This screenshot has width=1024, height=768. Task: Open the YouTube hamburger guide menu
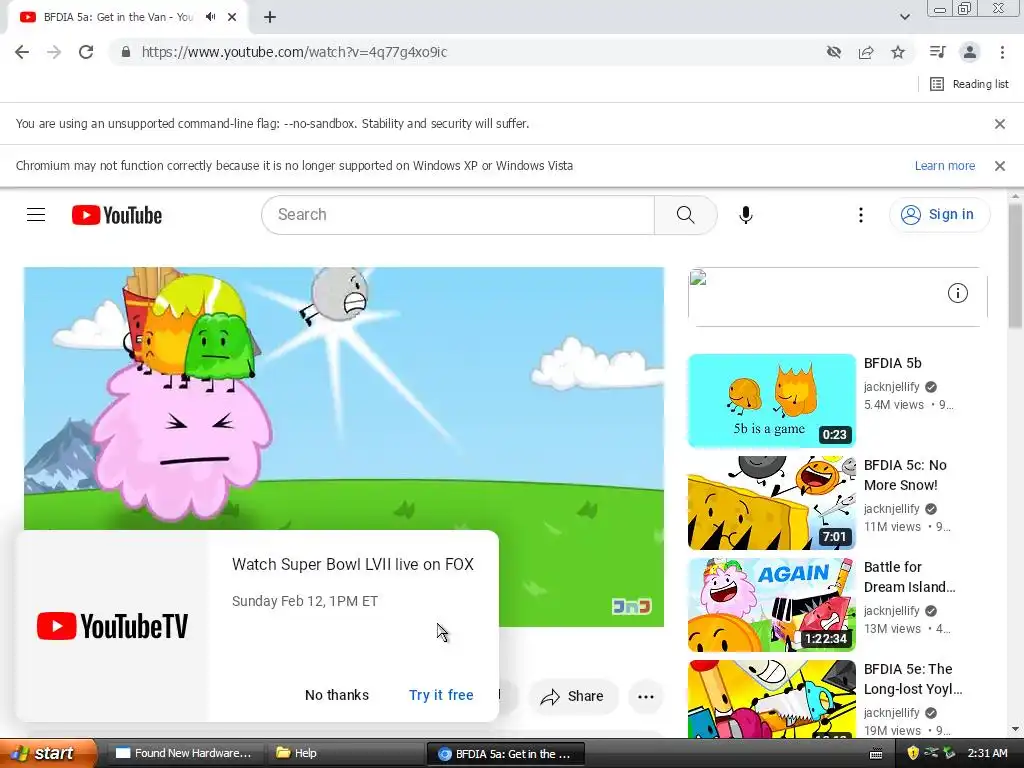pyautogui.click(x=36, y=215)
